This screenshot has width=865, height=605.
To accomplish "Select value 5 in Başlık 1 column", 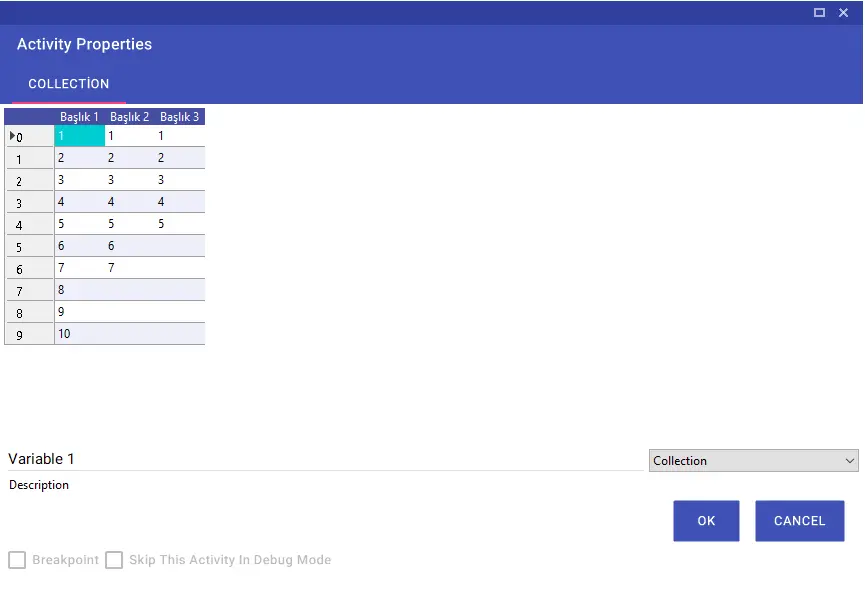I will point(79,224).
